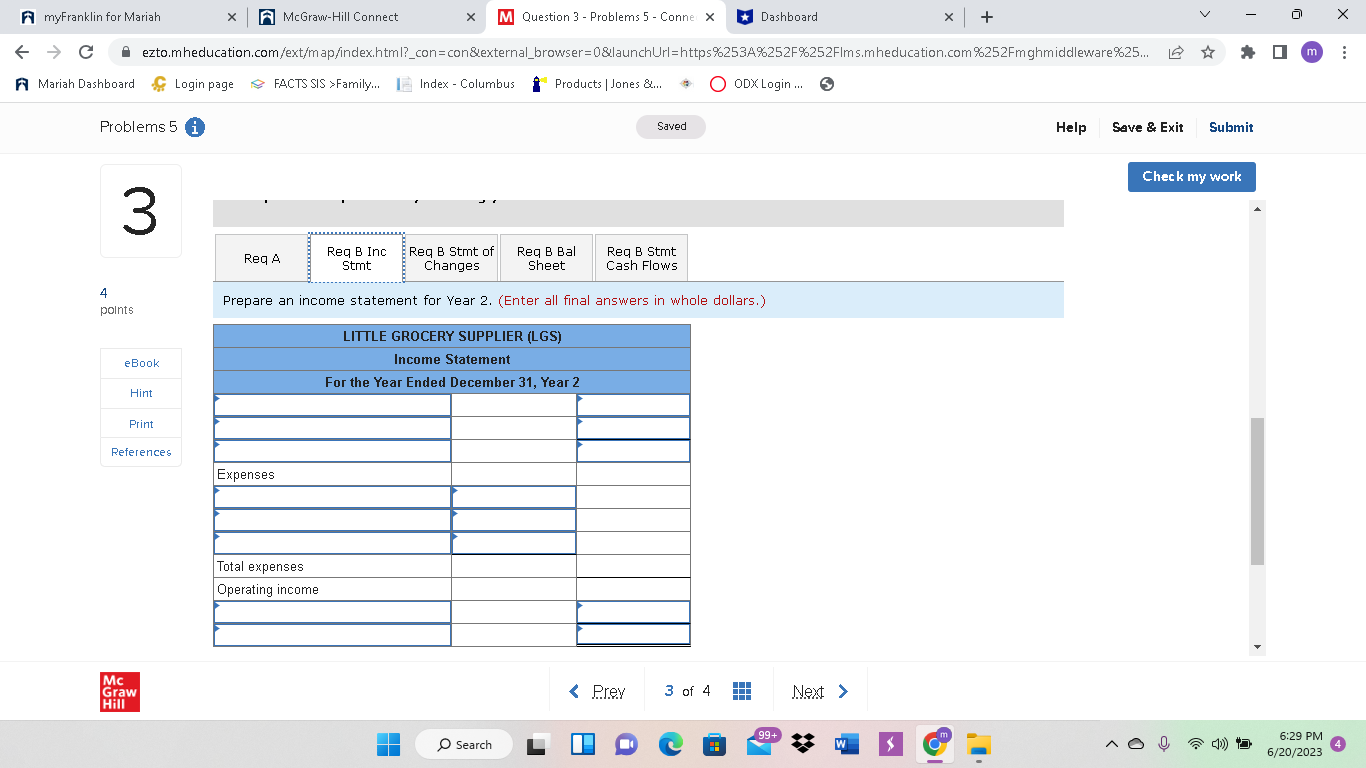
Task: Select the Req A tab
Action: pos(262,258)
